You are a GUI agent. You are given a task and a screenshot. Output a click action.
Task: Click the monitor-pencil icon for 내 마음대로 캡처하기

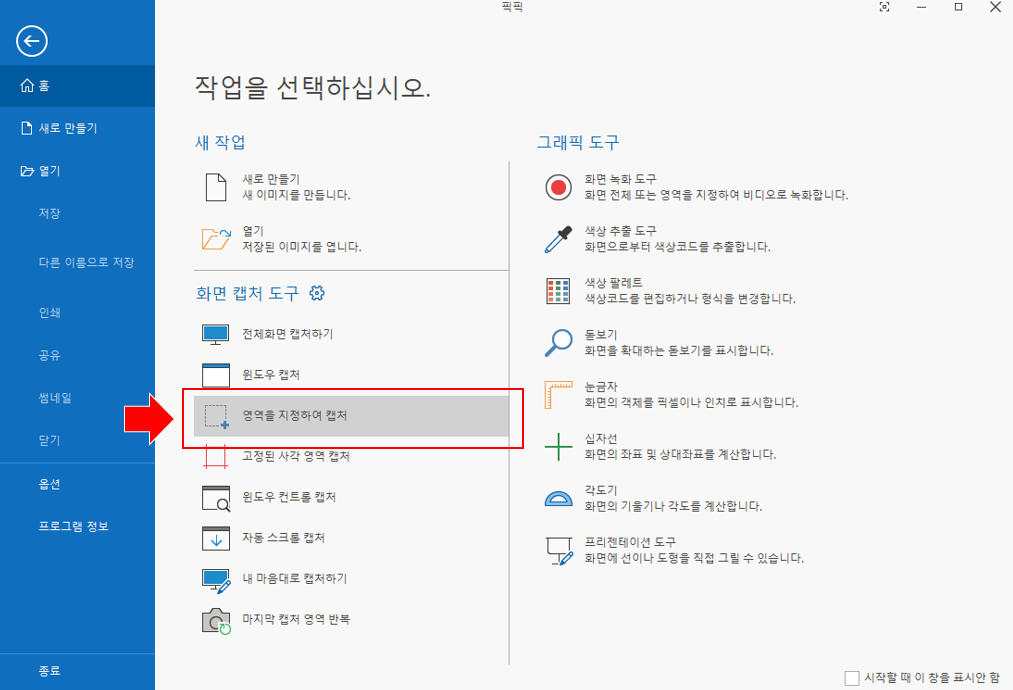click(x=216, y=580)
